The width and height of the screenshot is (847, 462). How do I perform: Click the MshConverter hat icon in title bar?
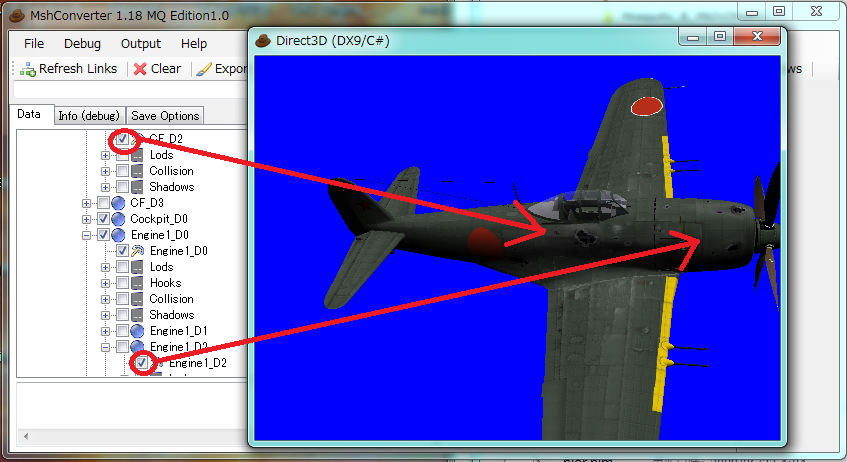pyautogui.click(x=17, y=16)
